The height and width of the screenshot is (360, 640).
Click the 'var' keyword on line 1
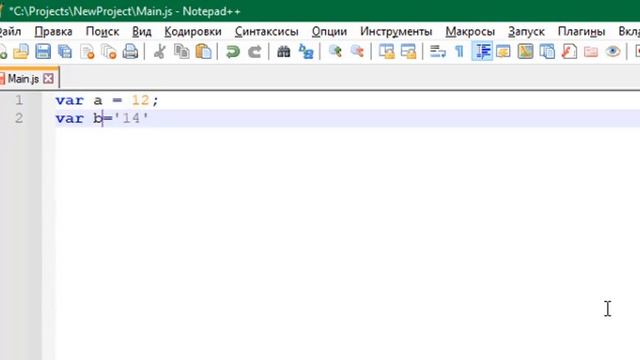point(69,100)
